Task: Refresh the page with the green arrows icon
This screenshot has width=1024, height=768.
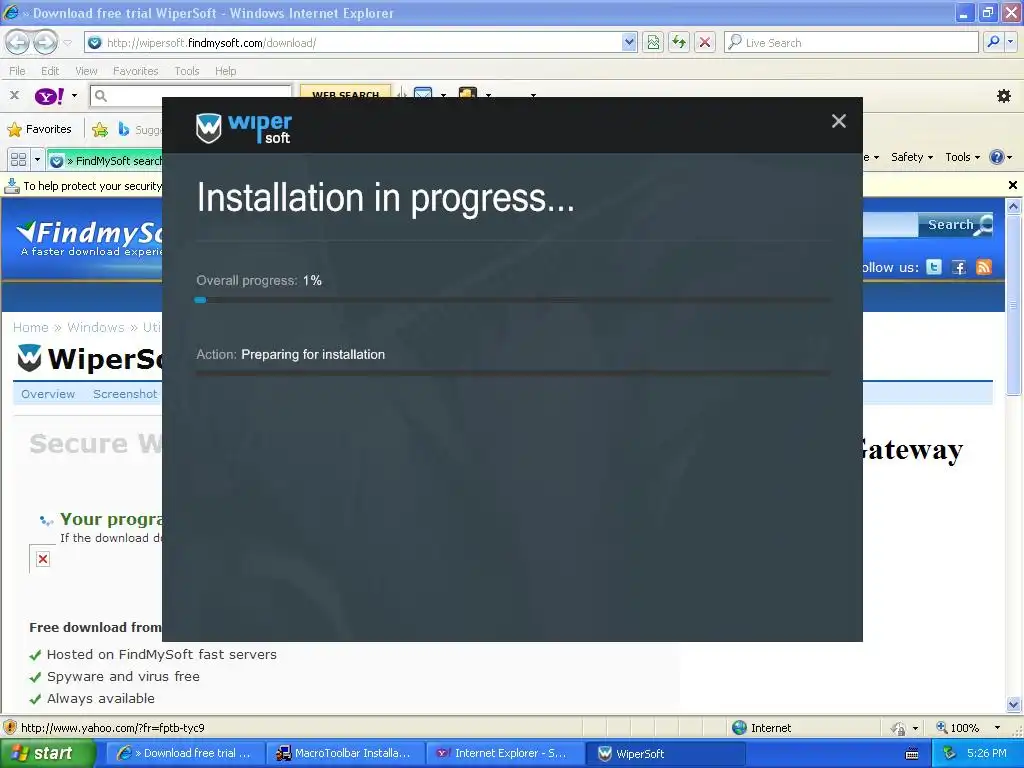Action: pyautogui.click(x=679, y=42)
